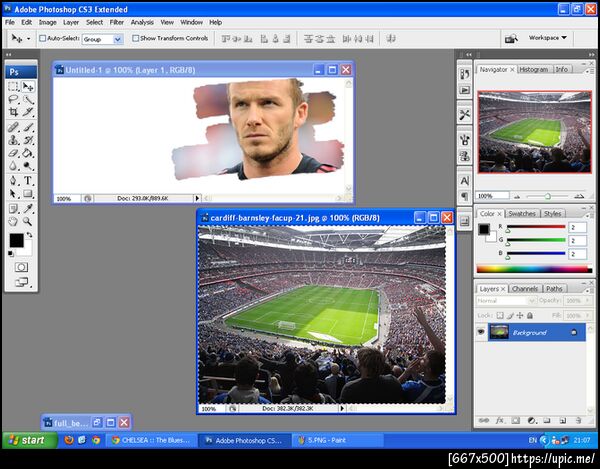Select the Path Selection tool
This screenshot has width=600, height=469.
[14, 194]
